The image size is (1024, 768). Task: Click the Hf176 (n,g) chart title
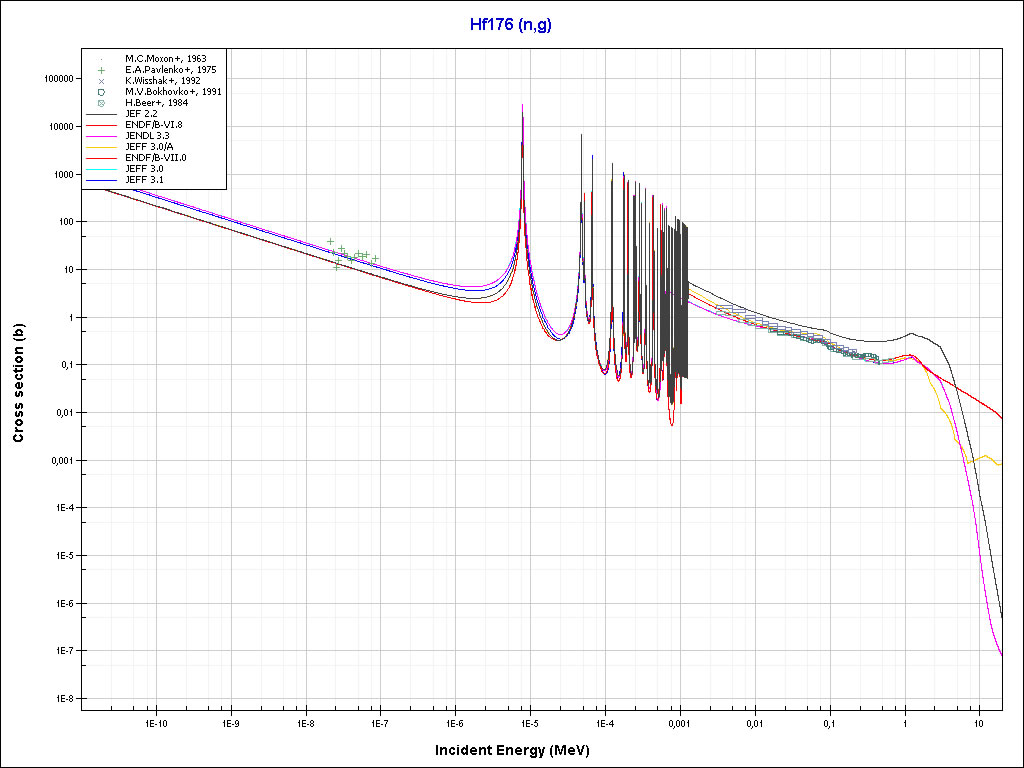(x=511, y=25)
